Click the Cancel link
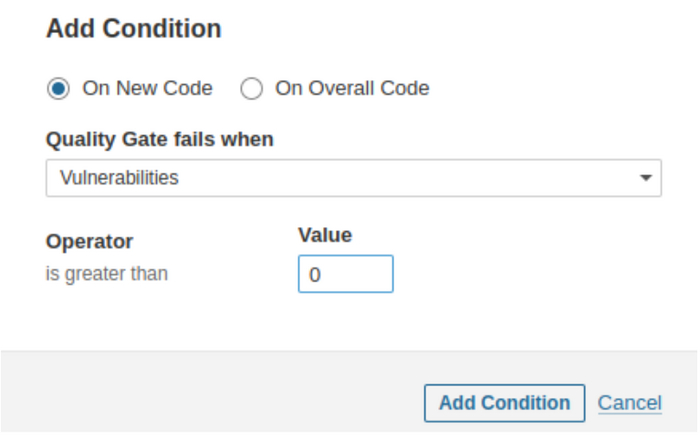The height and width of the screenshot is (440, 700). coord(629,403)
